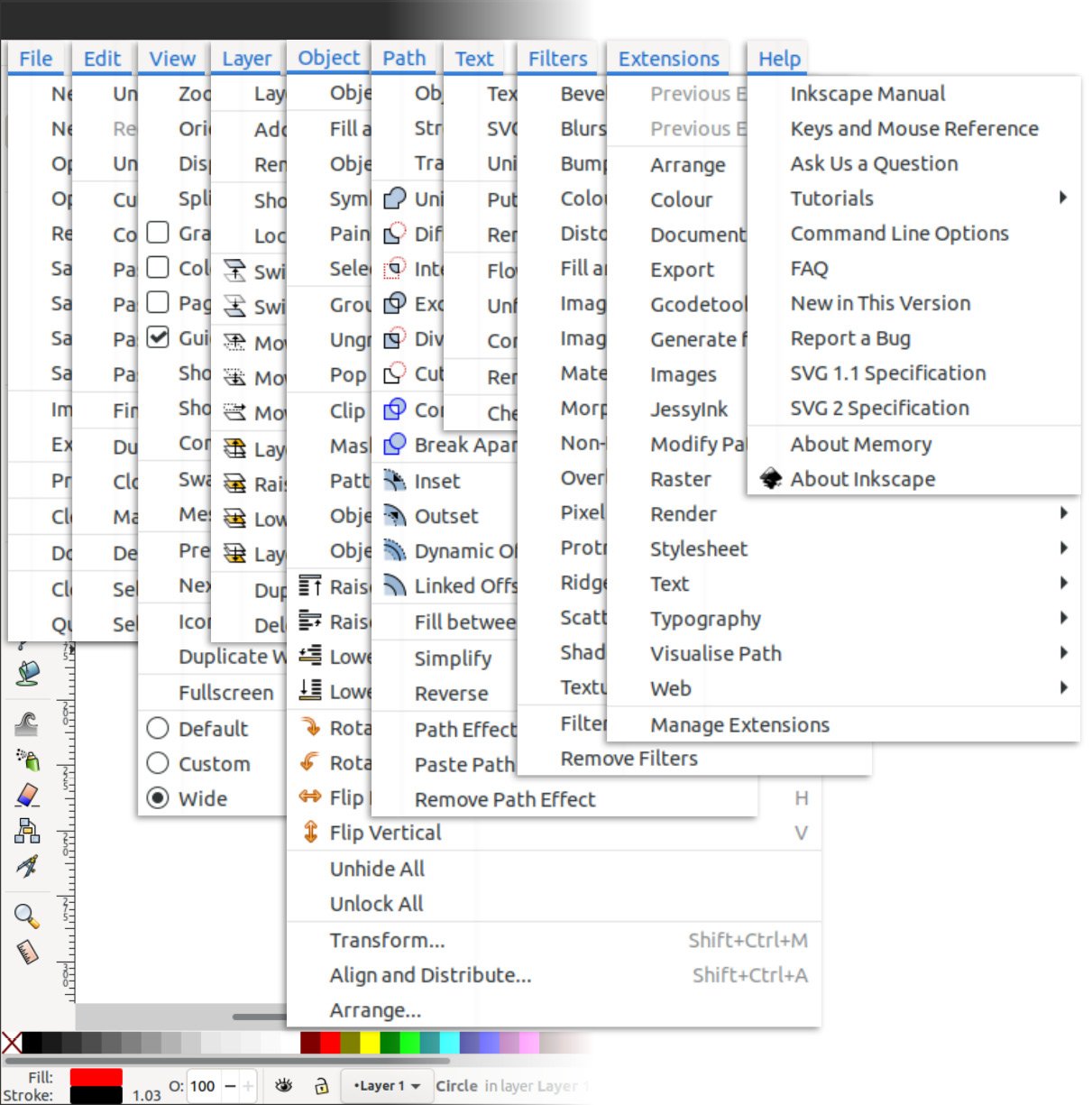Click the Raise Layer icon in Layer menu

(x=234, y=484)
